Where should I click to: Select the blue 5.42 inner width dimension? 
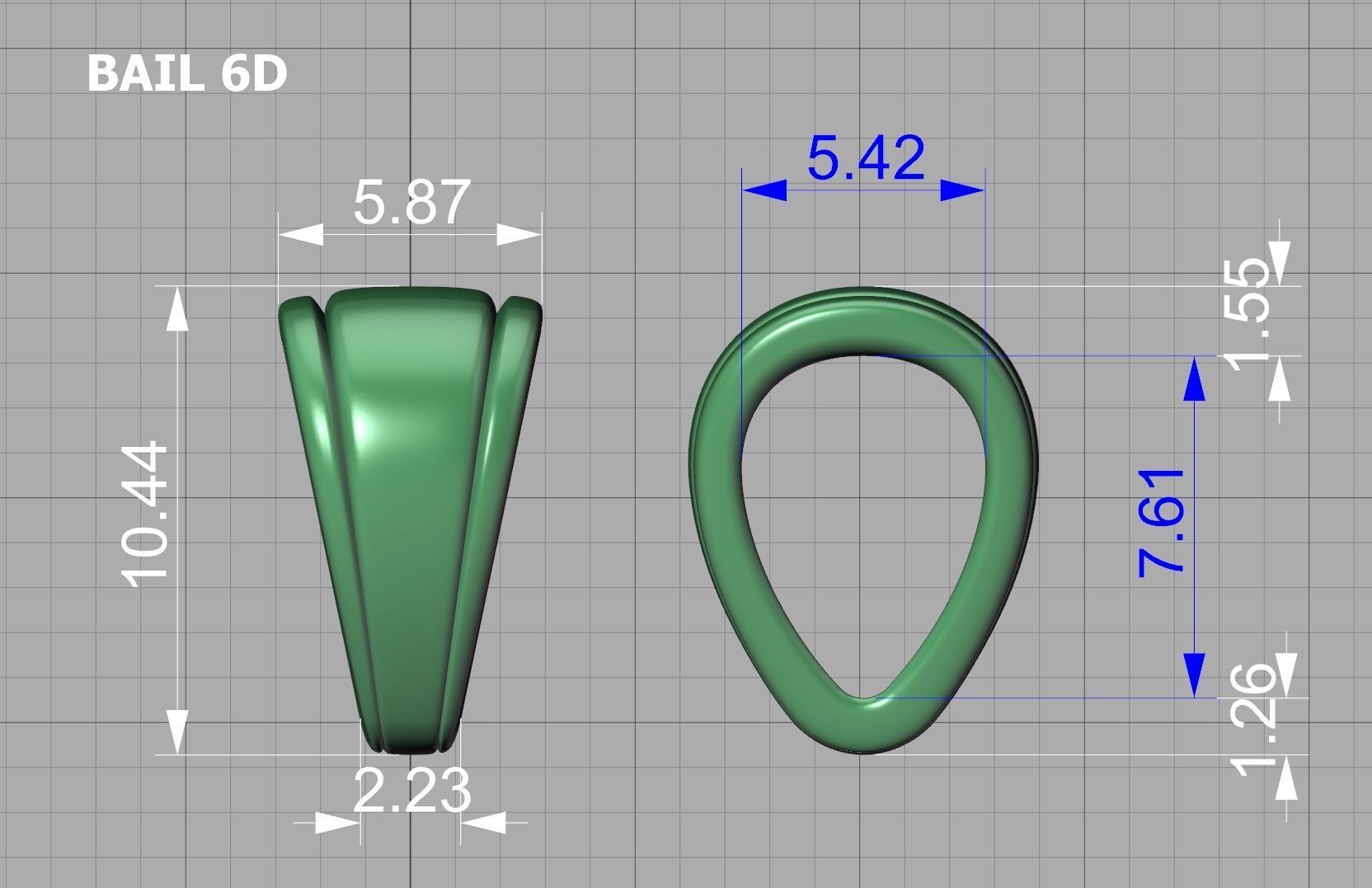[866, 158]
